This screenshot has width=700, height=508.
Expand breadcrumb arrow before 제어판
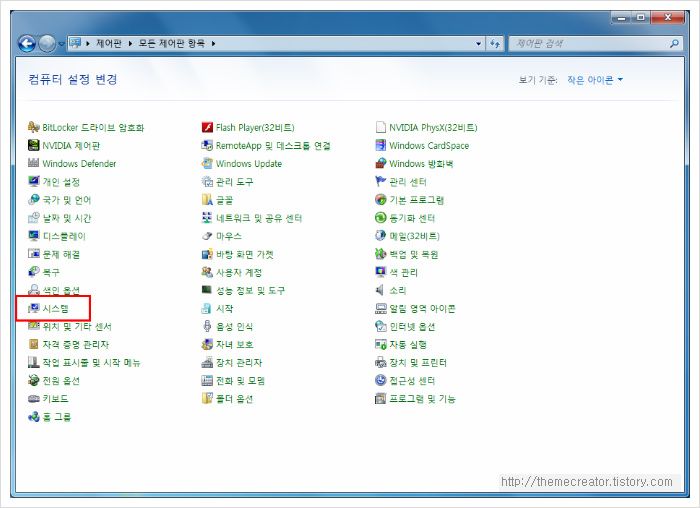(x=88, y=44)
